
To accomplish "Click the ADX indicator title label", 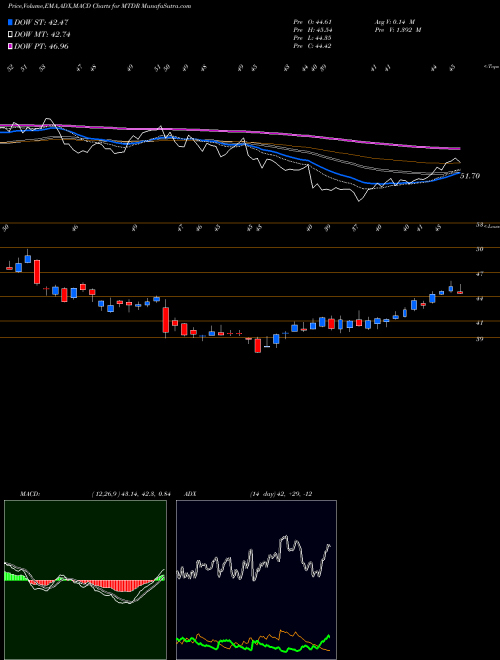I will (x=190, y=494).
